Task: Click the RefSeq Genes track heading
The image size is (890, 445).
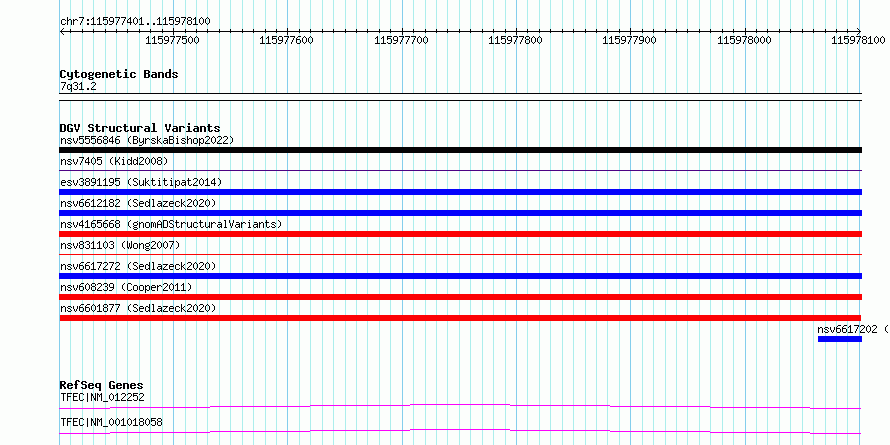Action: tap(101, 385)
